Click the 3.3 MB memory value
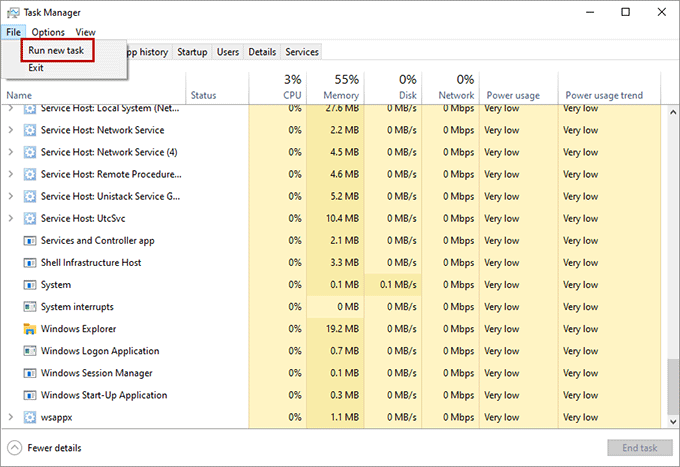 click(345, 263)
